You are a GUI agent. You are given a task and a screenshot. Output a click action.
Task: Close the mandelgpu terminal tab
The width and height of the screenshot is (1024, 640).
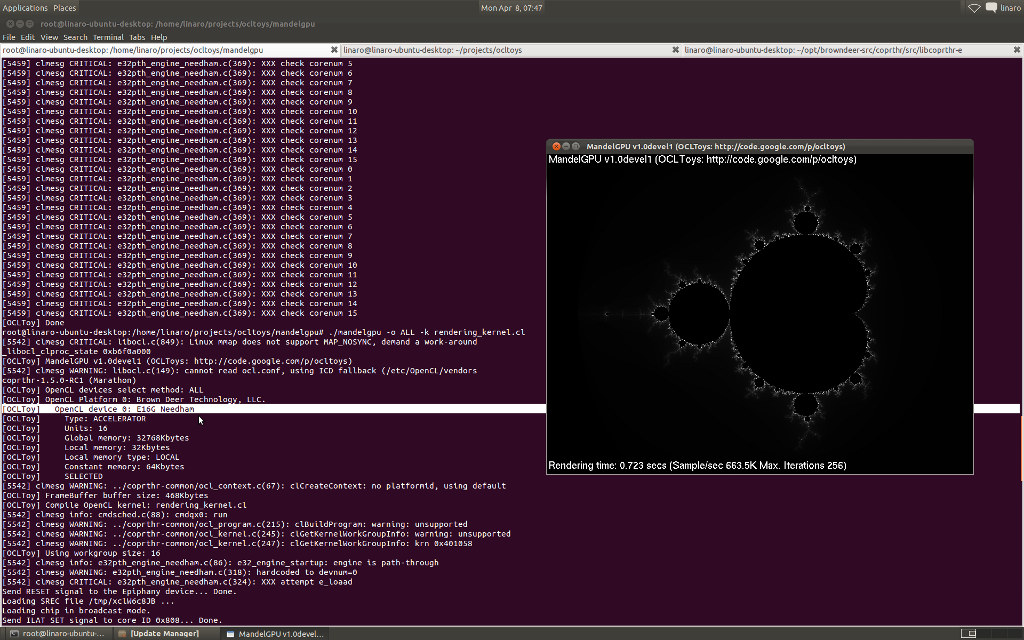pos(333,49)
